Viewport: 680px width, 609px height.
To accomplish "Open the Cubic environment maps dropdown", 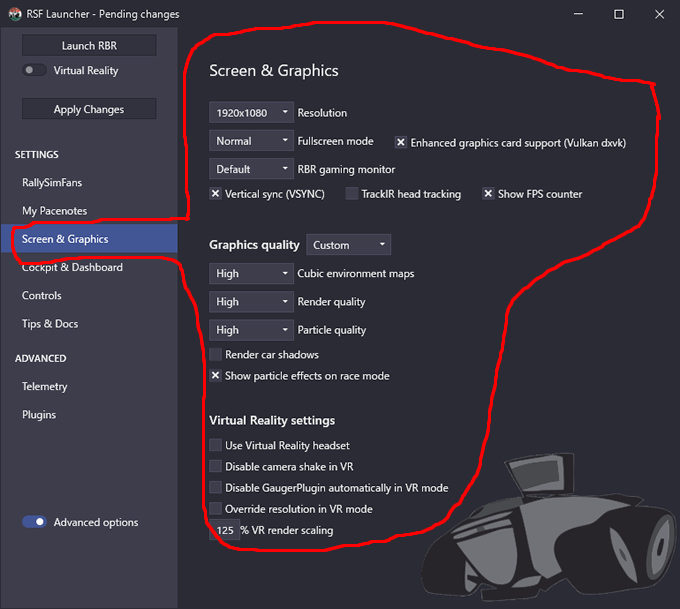I will (x=251, y=273).
